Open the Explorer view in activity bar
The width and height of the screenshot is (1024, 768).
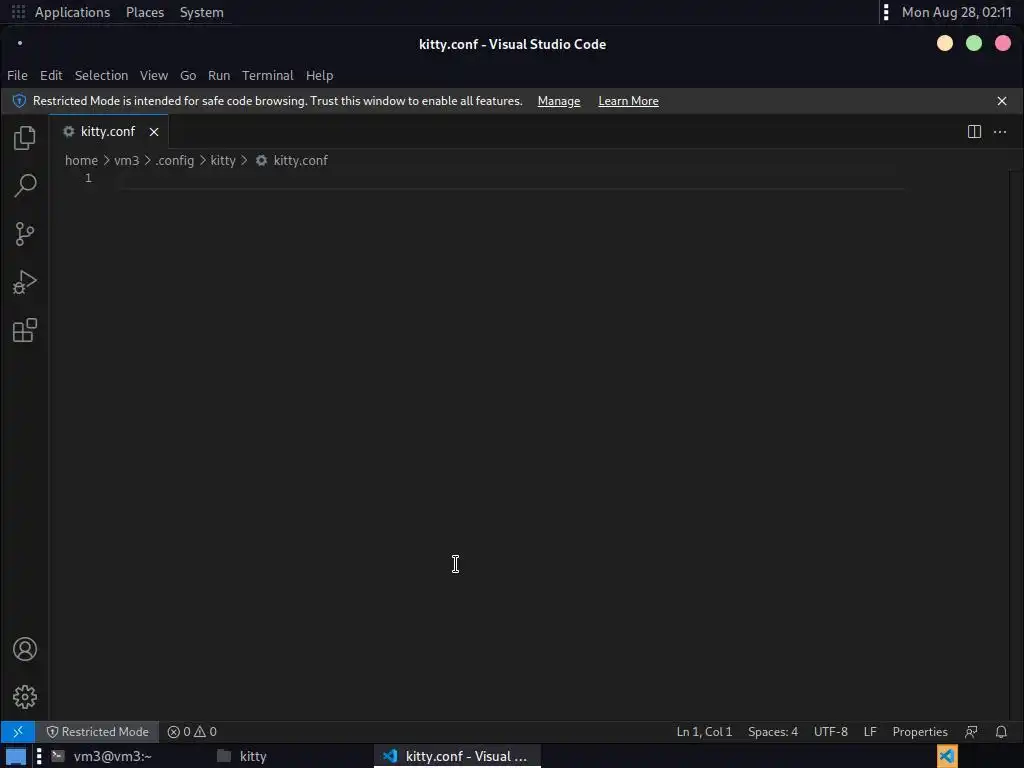coord(25,138)
